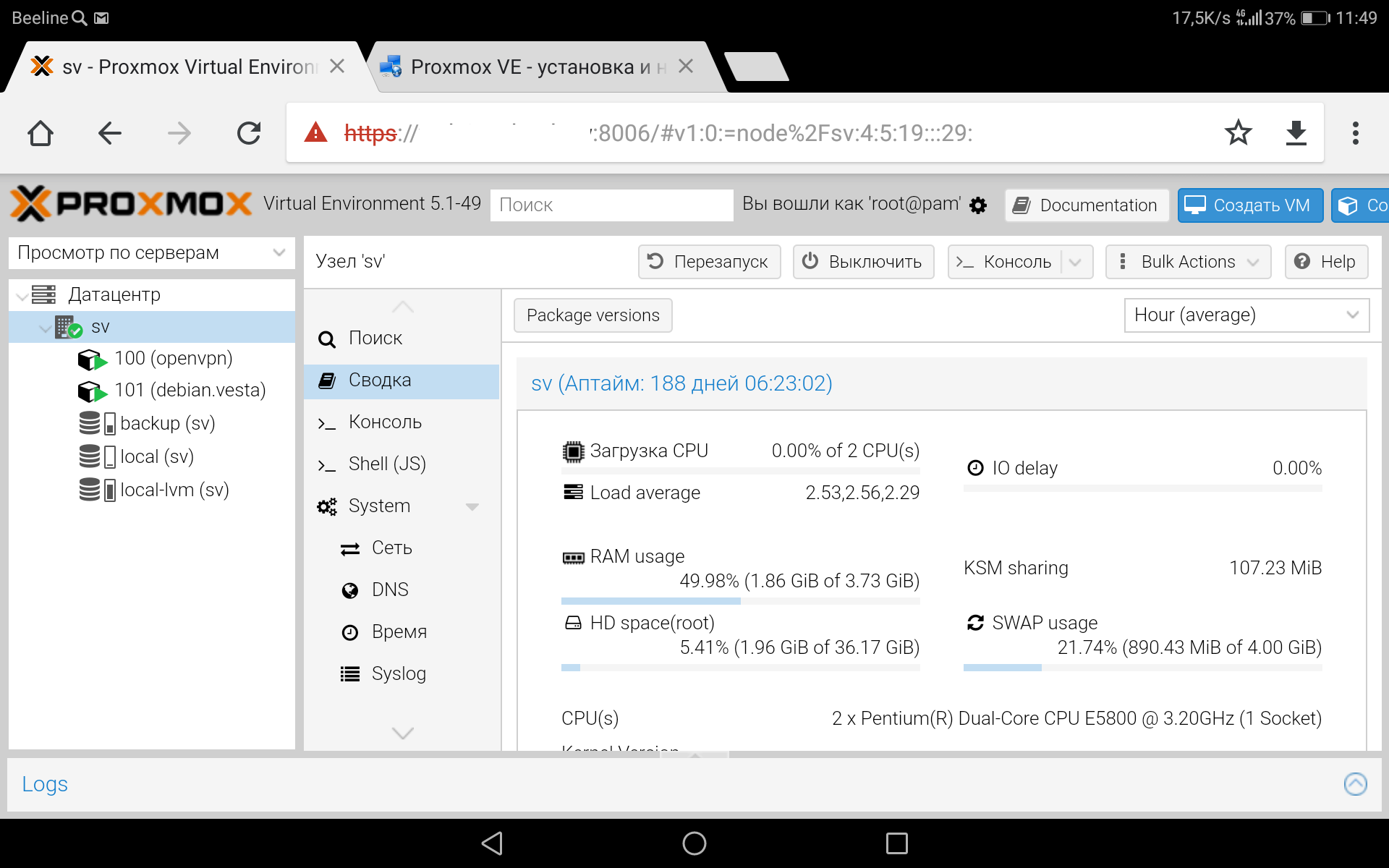The image size is (1389, 868).
Task: Open the Syslog menu item
Action: (x=402, y=674)
